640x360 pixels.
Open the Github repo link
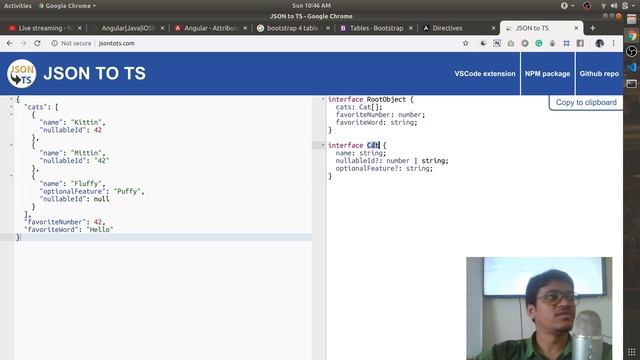coord(599,74)
